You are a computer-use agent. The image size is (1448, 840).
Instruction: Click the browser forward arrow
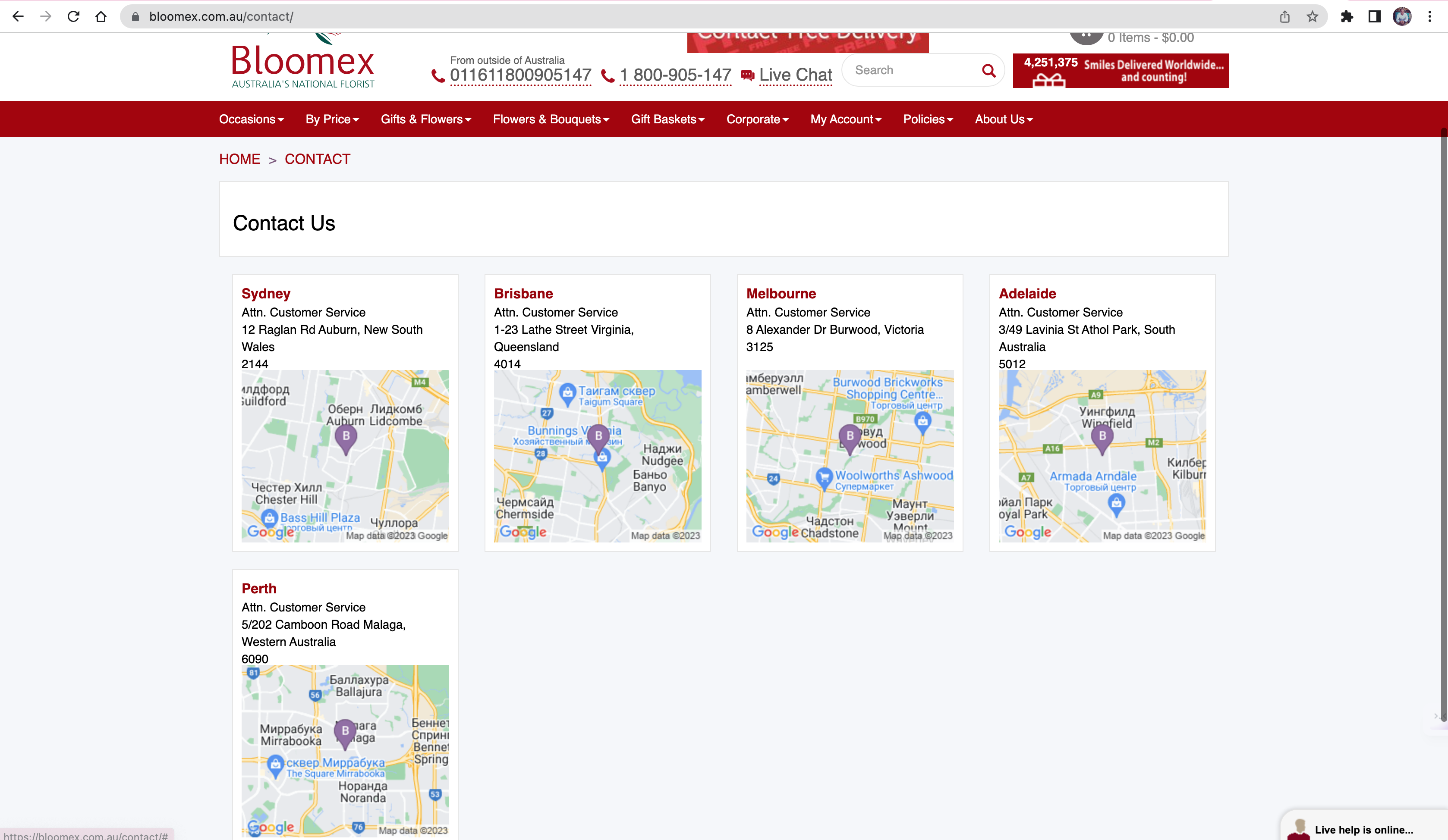coord(45,17)
